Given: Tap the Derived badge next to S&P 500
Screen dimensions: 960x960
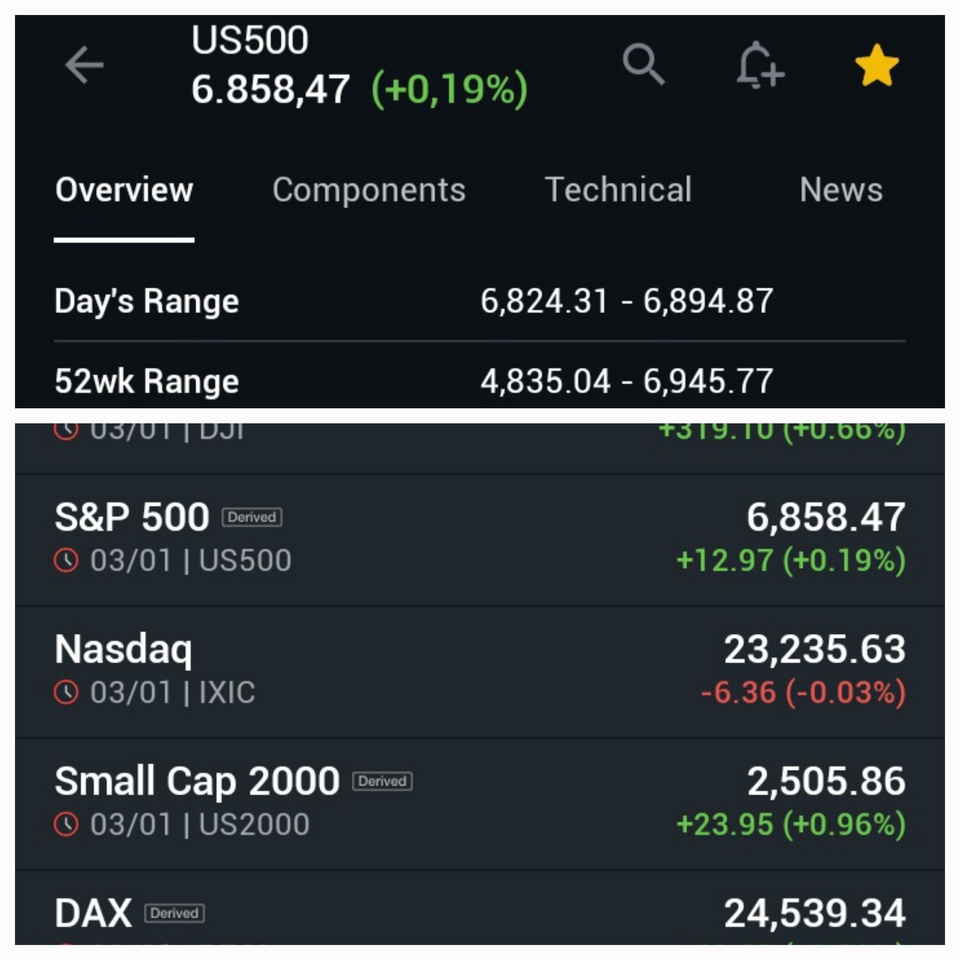Looking at the screenshot, I should (252, 517).
